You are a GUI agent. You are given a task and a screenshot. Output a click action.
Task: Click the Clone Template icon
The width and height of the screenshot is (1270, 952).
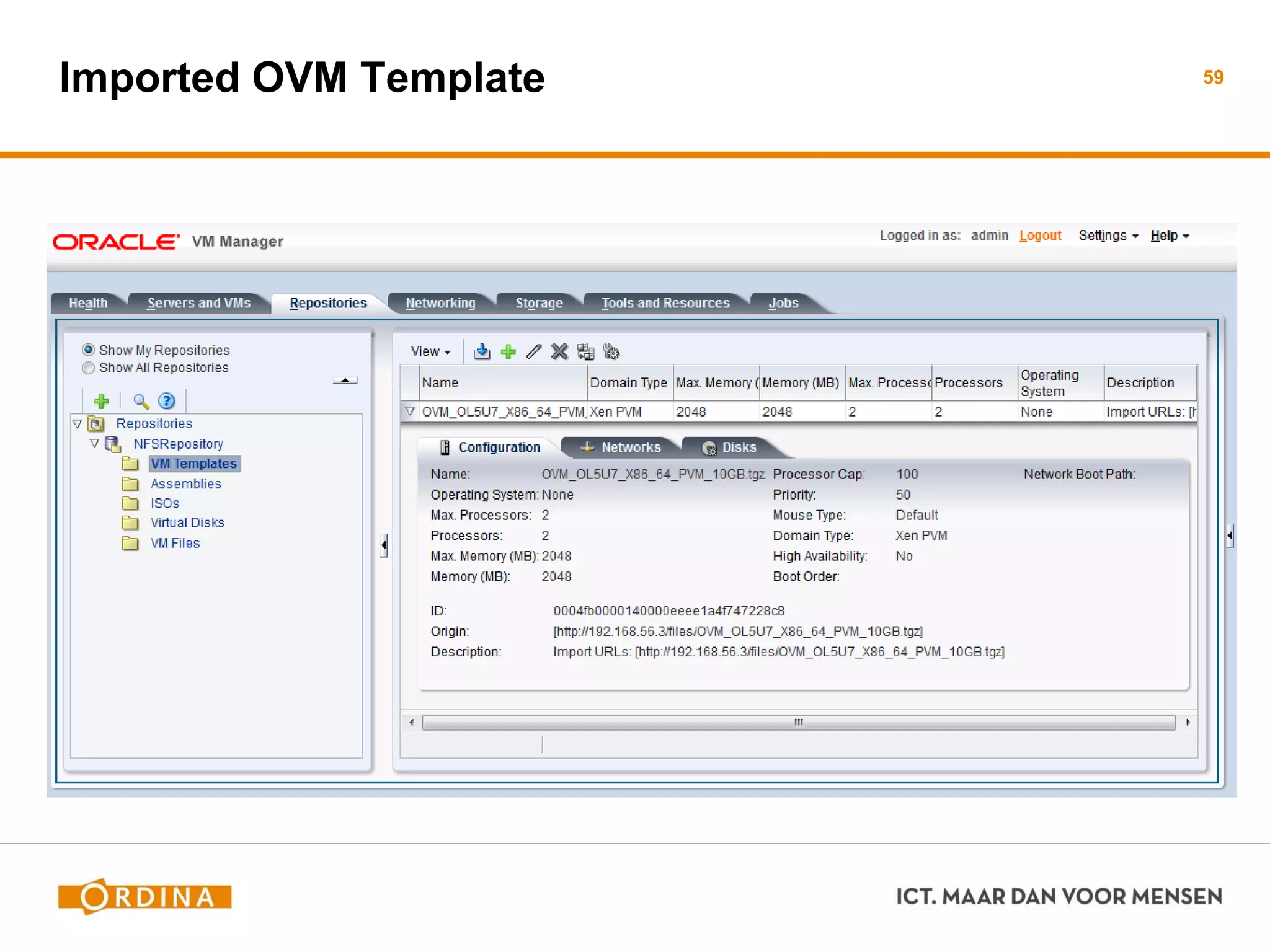pos(585,352)
